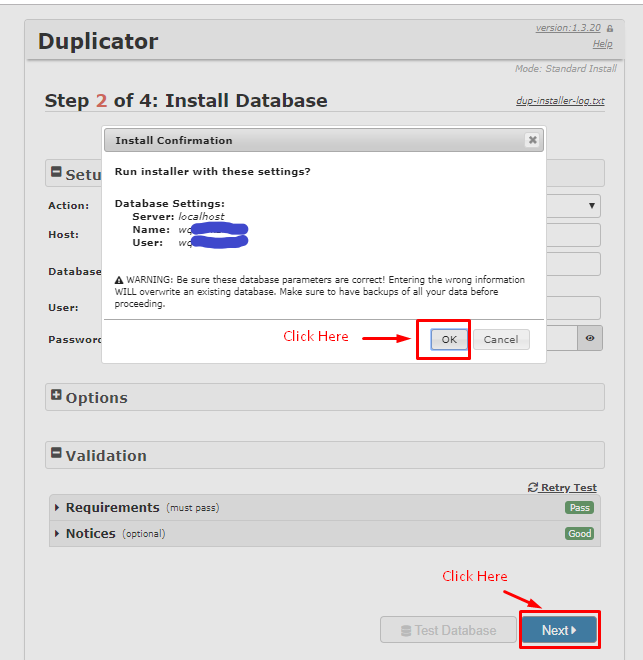Expand the Requirements row triangle
This screenshot has height=660, width=643.
click(57, 508)
